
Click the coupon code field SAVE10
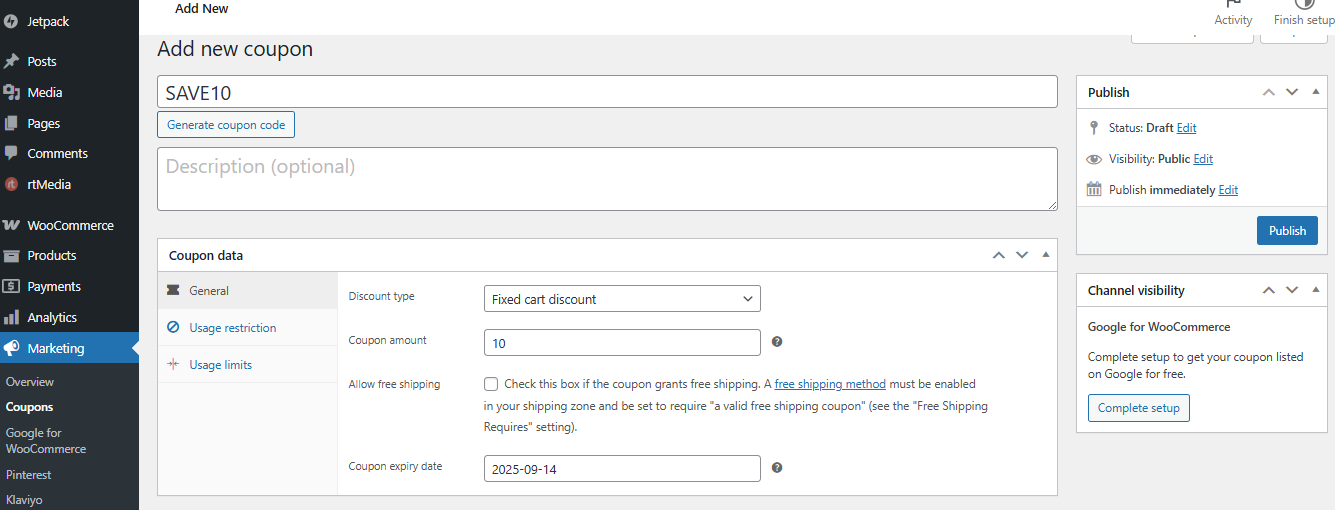click(607, 92)
